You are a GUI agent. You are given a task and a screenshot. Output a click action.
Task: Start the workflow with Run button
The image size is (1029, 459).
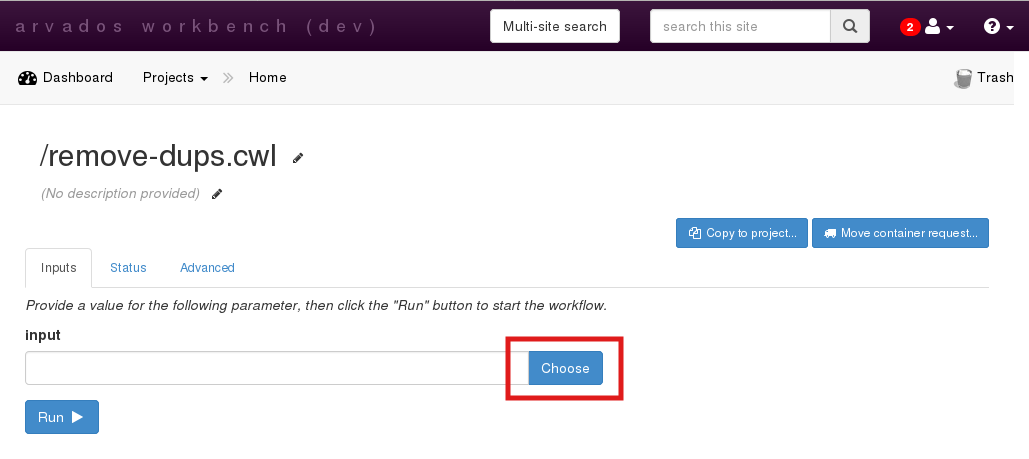point(62,417)
